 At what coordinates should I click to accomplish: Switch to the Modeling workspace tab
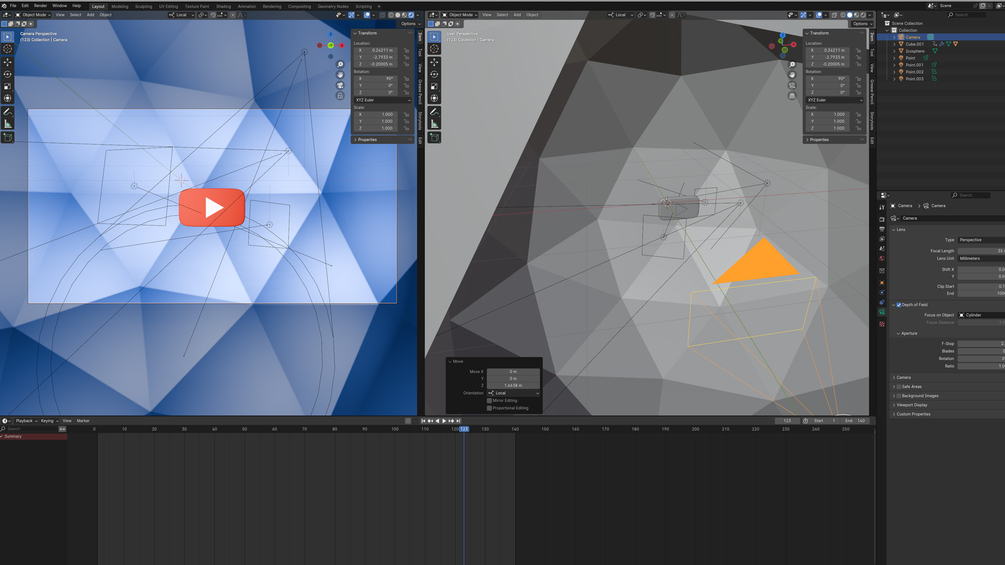pyautogui.click(x=120, y=6)
